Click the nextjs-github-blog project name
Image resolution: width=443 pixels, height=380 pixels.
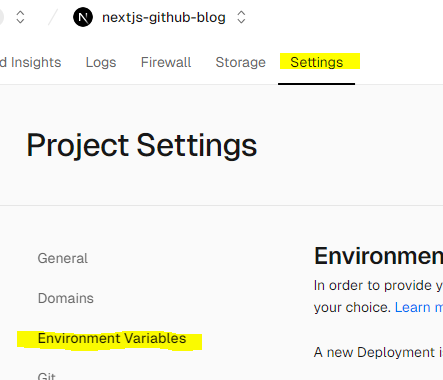pos(164,18)
